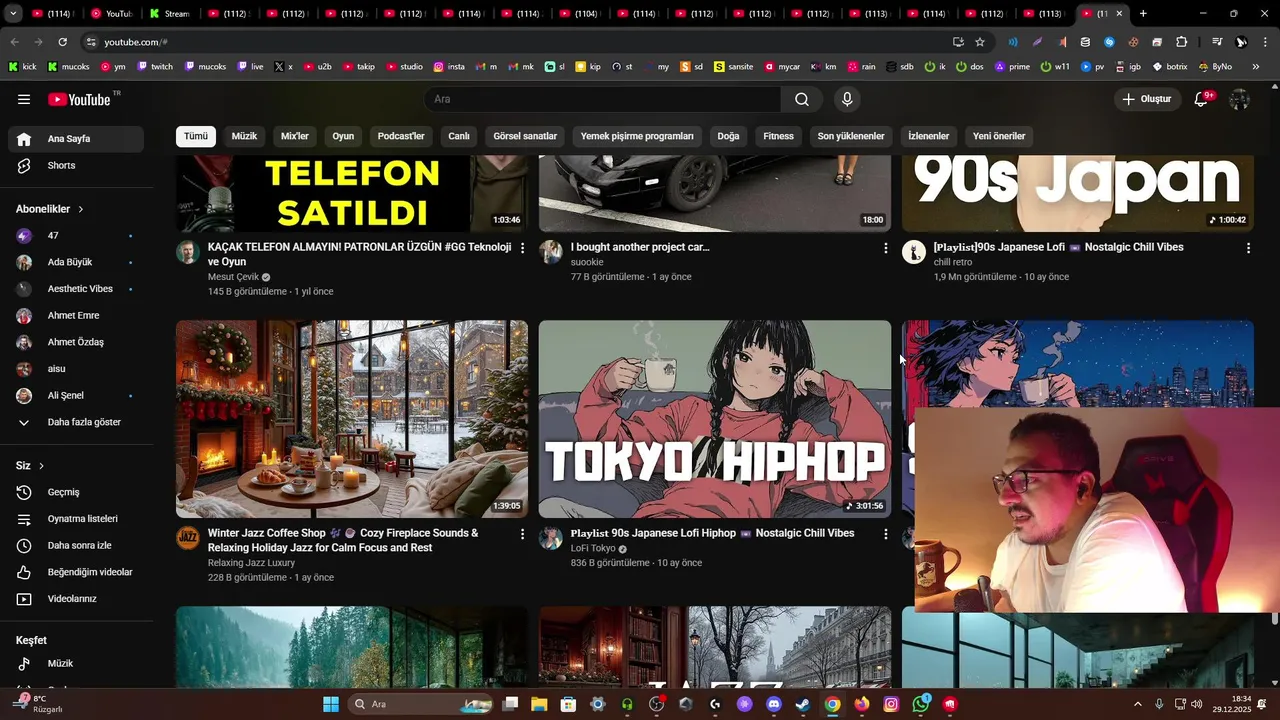Open the Windows Start menu
The width and height of the screenshot is (1280, 720).
331,704
